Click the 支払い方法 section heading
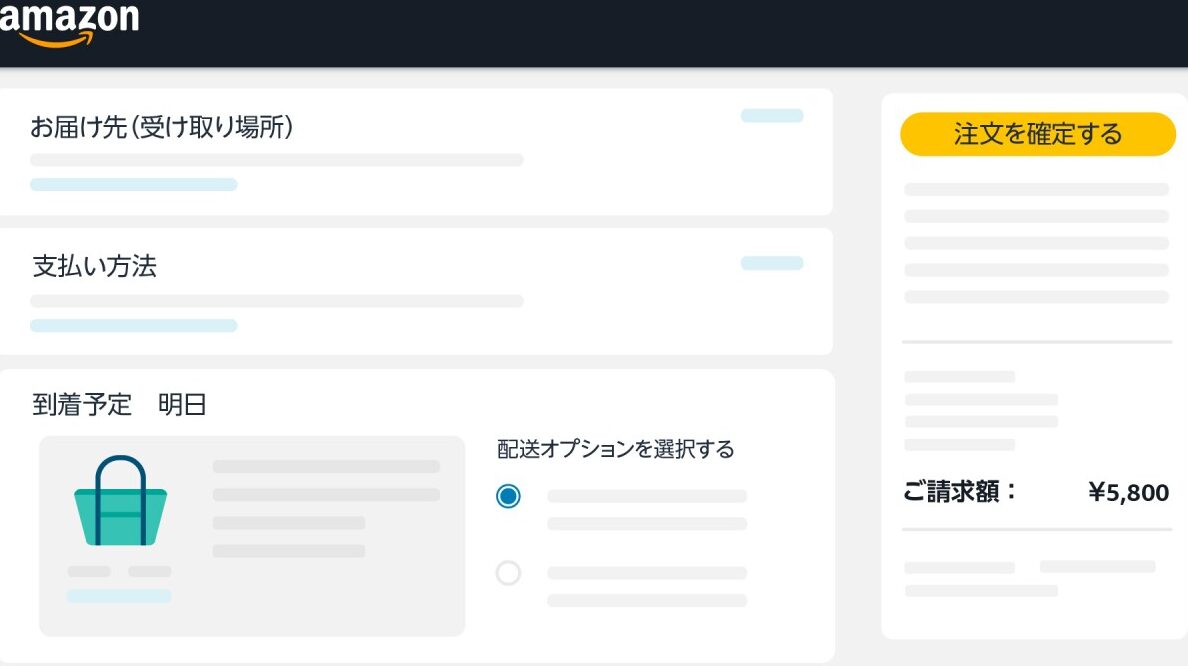 coord(95,266)
